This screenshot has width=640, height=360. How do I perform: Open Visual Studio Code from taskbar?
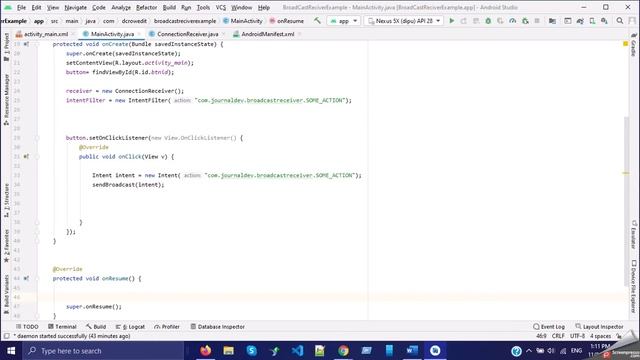298,351
